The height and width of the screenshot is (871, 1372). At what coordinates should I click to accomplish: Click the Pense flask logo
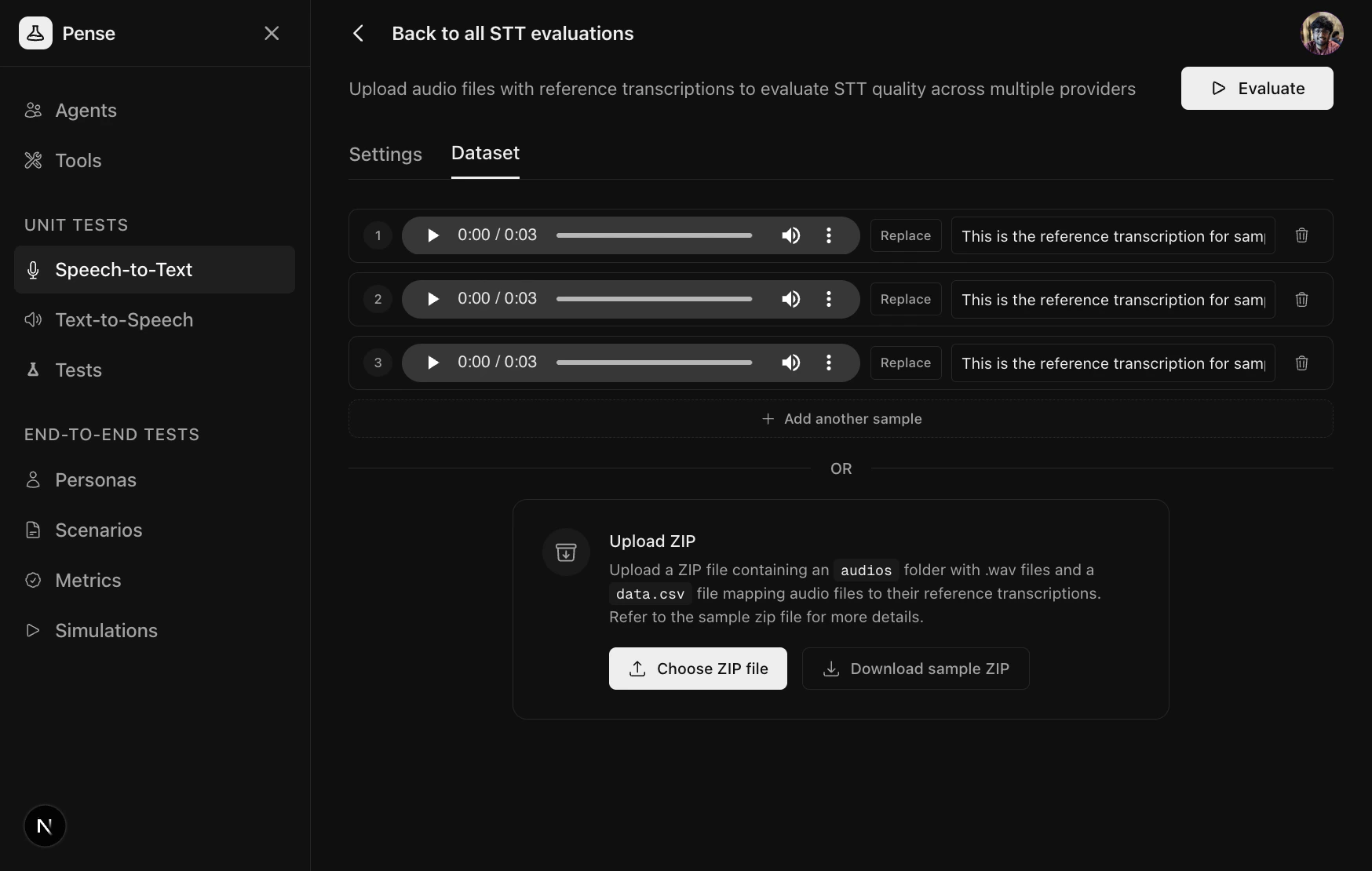[x=35, y=33]
